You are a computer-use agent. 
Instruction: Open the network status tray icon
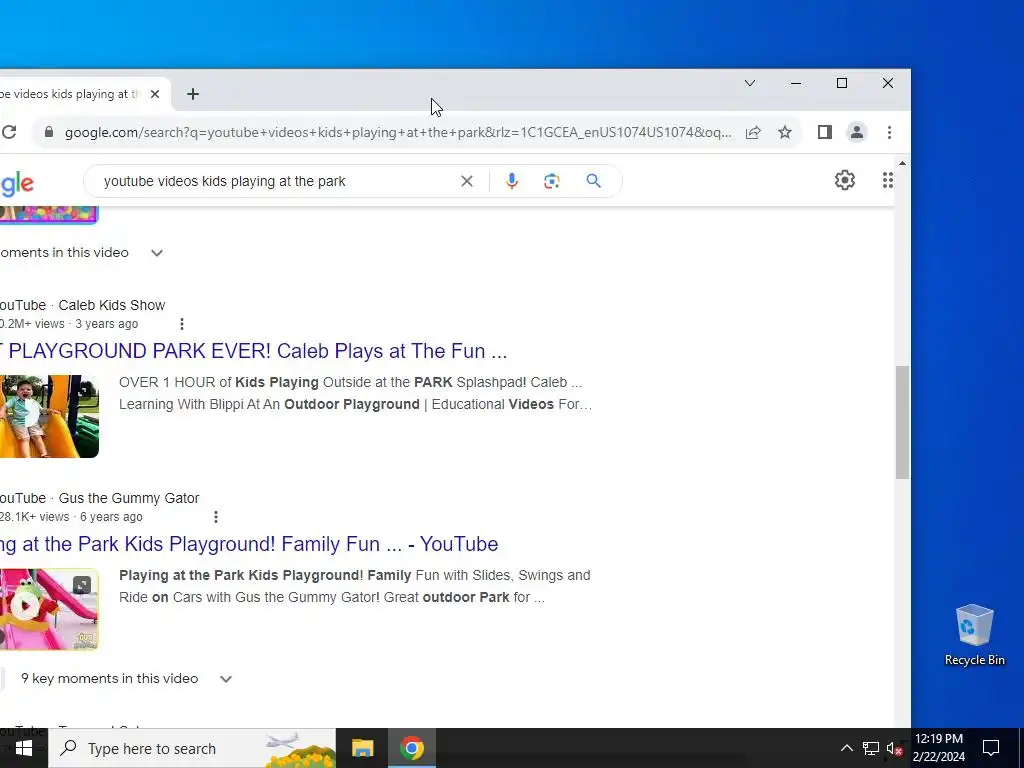(x=871, y=748)
